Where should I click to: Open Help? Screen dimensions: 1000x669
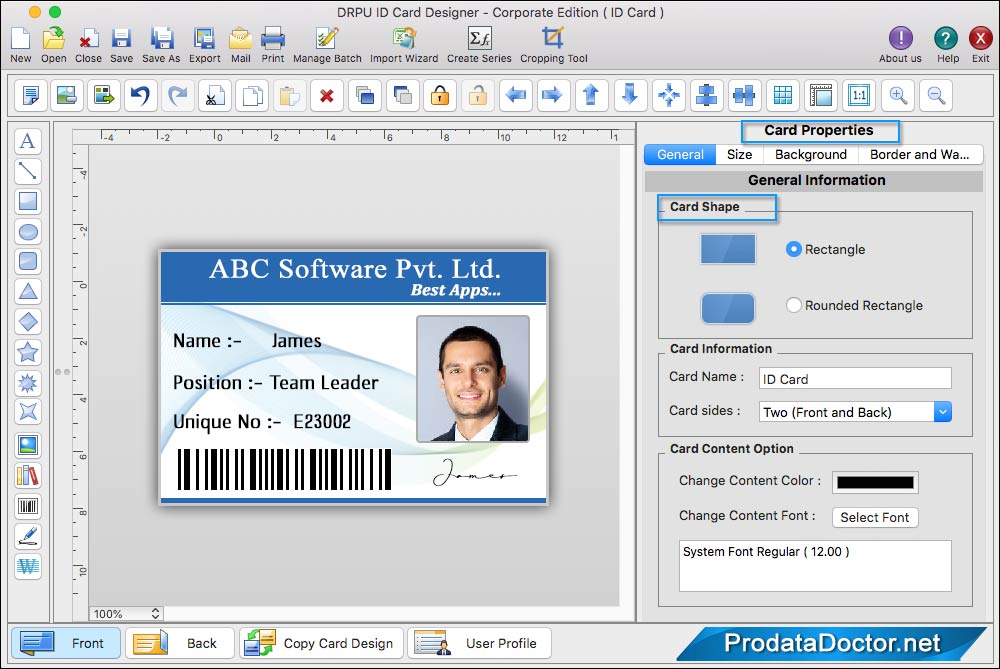(x=947, y=45)
